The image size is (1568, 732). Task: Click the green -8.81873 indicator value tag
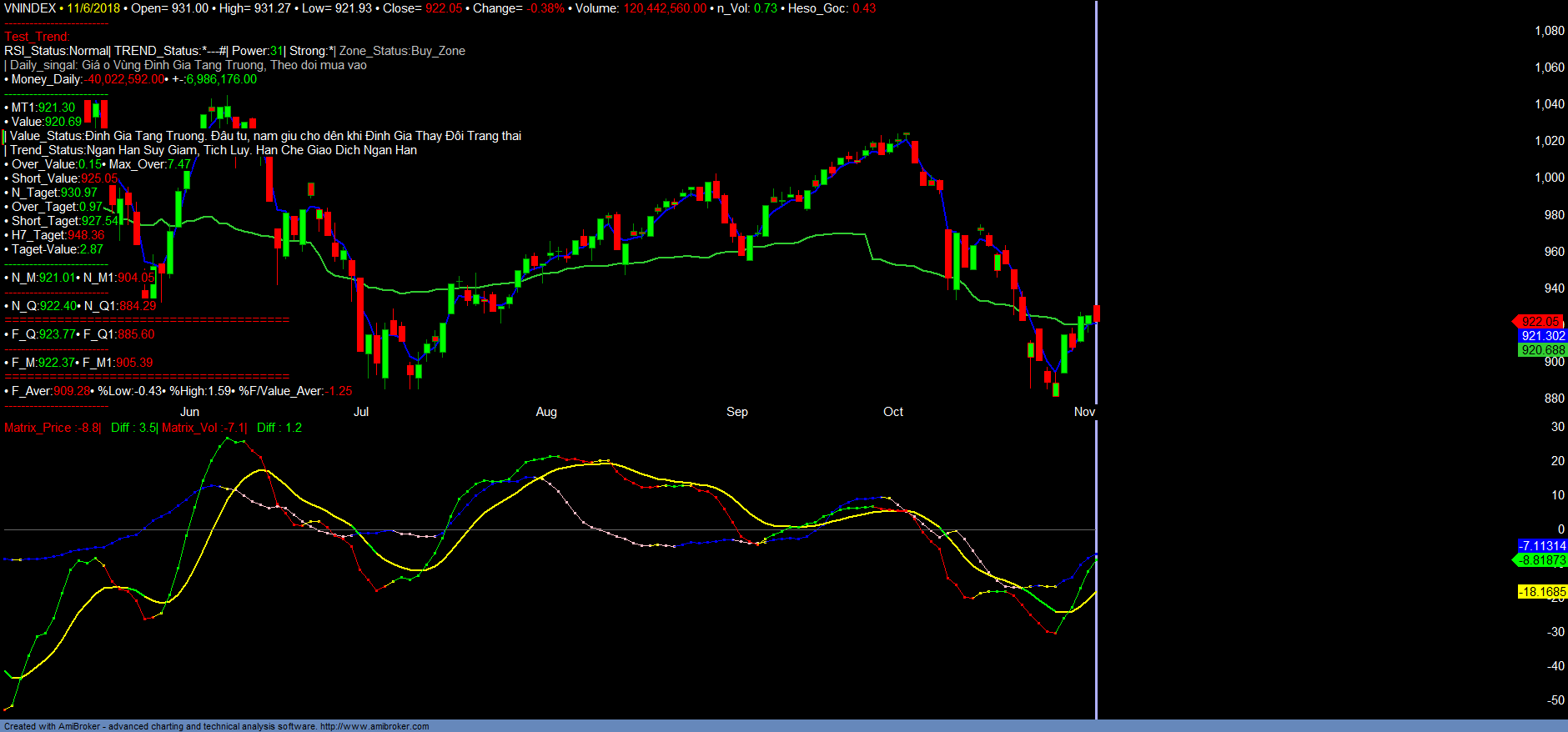click(x=1542, y=560)
